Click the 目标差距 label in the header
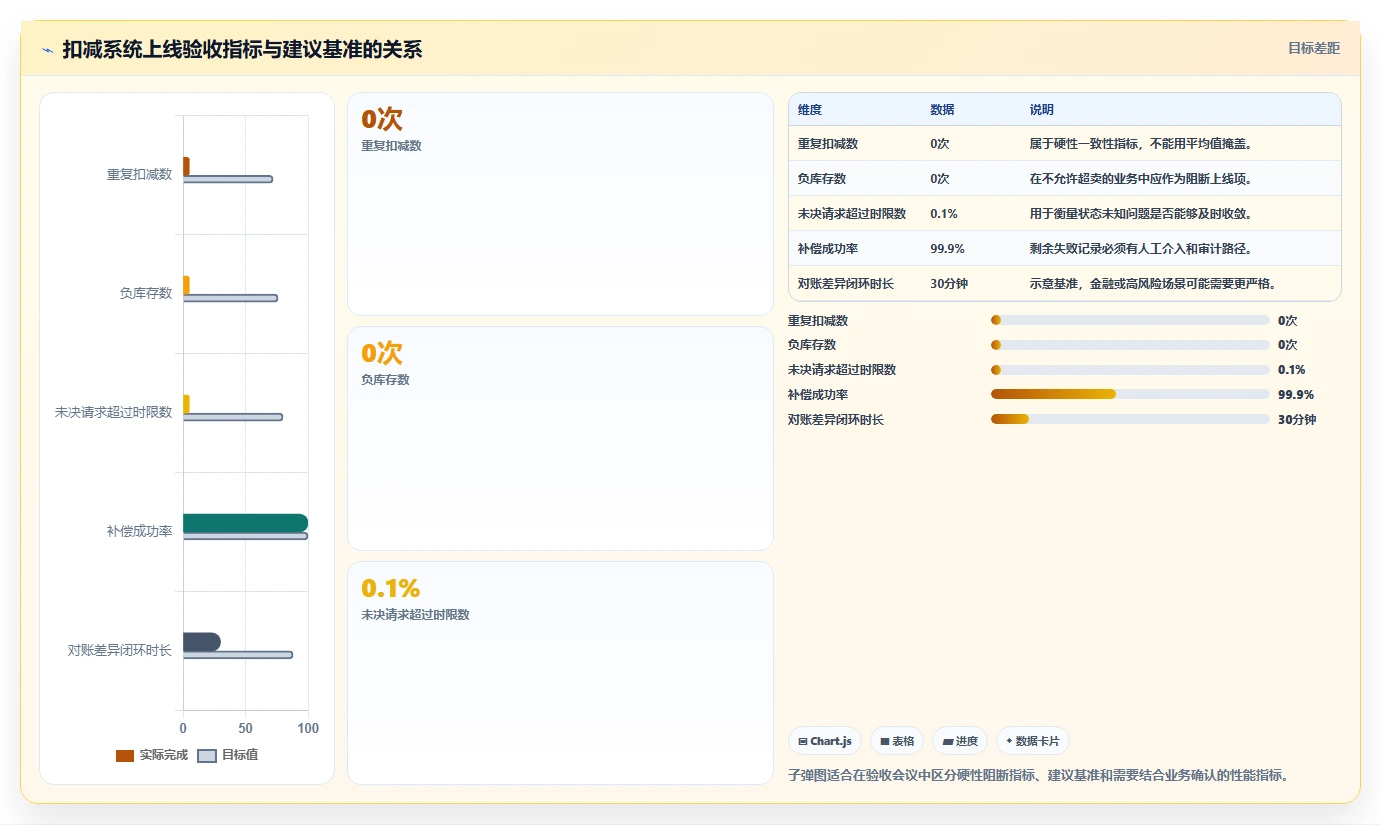1381x825 pixels. [x=1313, y=48]
